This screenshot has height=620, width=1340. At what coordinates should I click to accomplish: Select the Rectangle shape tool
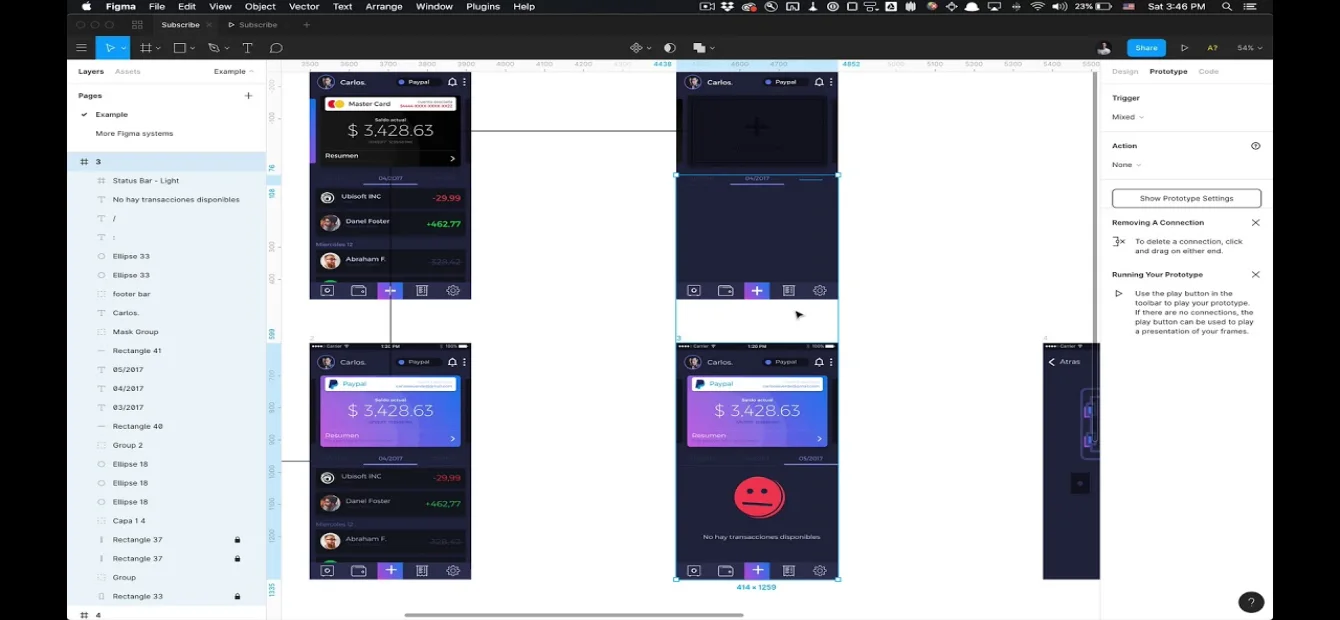pyautogui.click(x=179, y=48)
